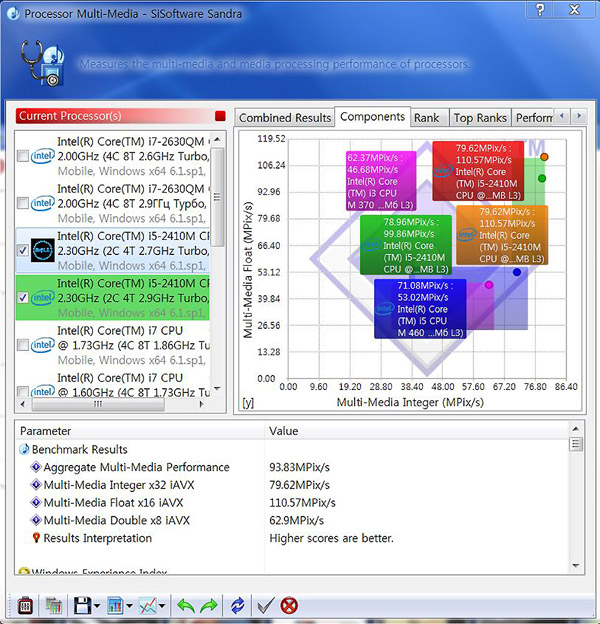Viewport: 600px width, 624px height.
Task: Select Multi-Media Integer x32 iAVX row
Action: pyautogui.click(x=292, y=485)
